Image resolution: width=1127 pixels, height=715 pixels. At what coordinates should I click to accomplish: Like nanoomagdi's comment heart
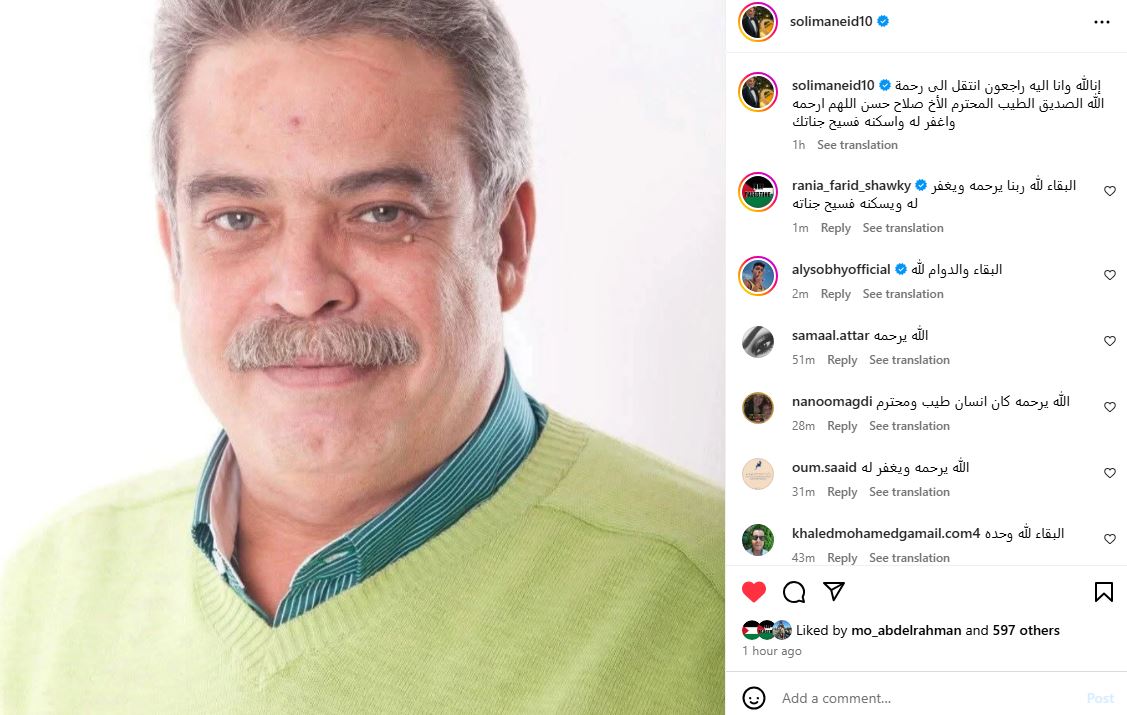1110,407
